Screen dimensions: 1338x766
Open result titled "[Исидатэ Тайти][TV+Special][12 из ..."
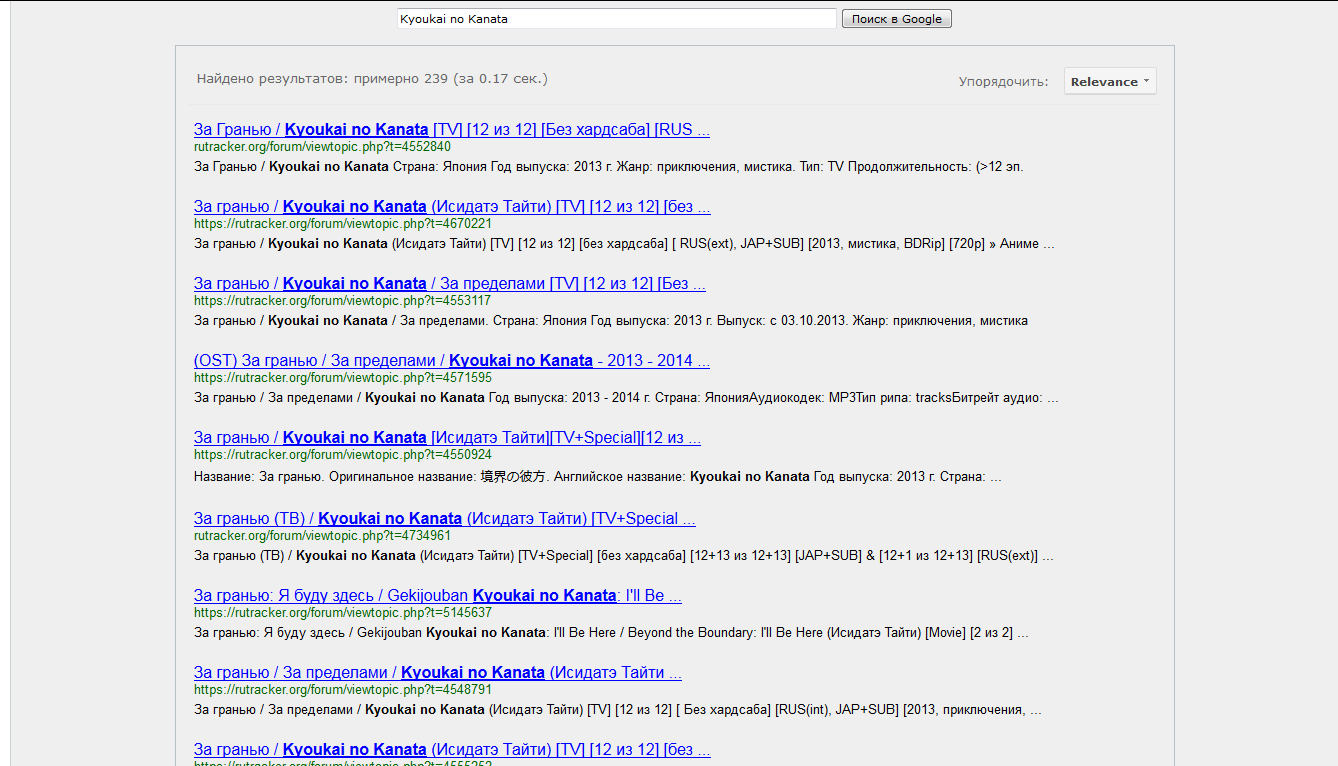(x=447, y=438)
